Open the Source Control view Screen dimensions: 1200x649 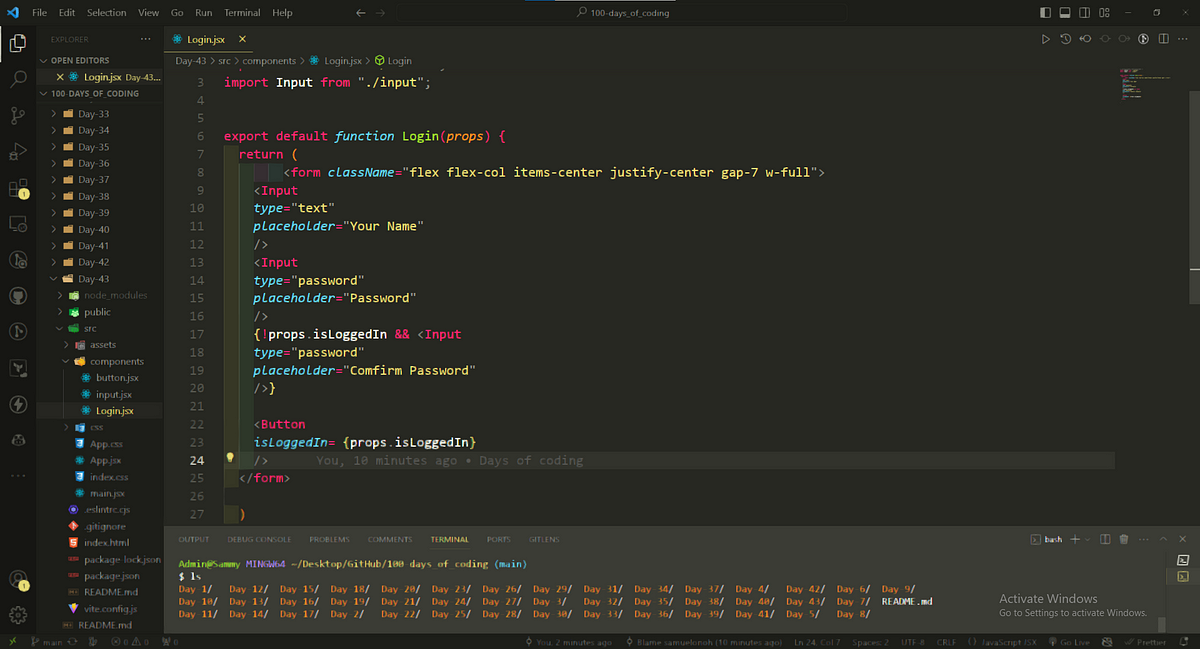click(x=18, y=115)
